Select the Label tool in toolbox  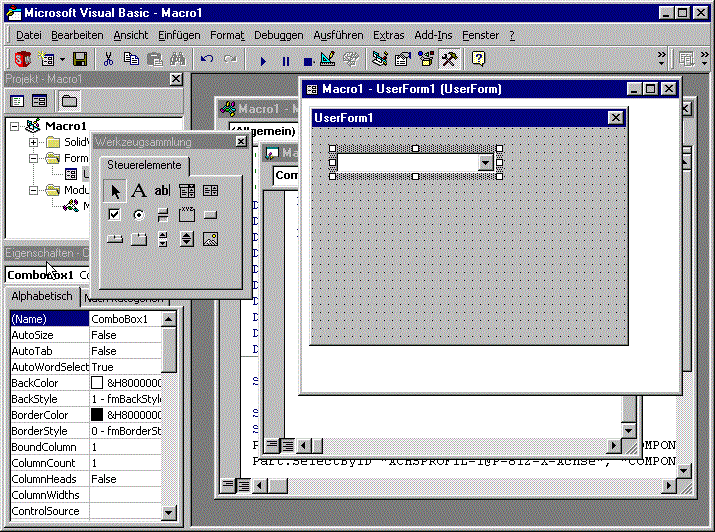click(139, 191)
